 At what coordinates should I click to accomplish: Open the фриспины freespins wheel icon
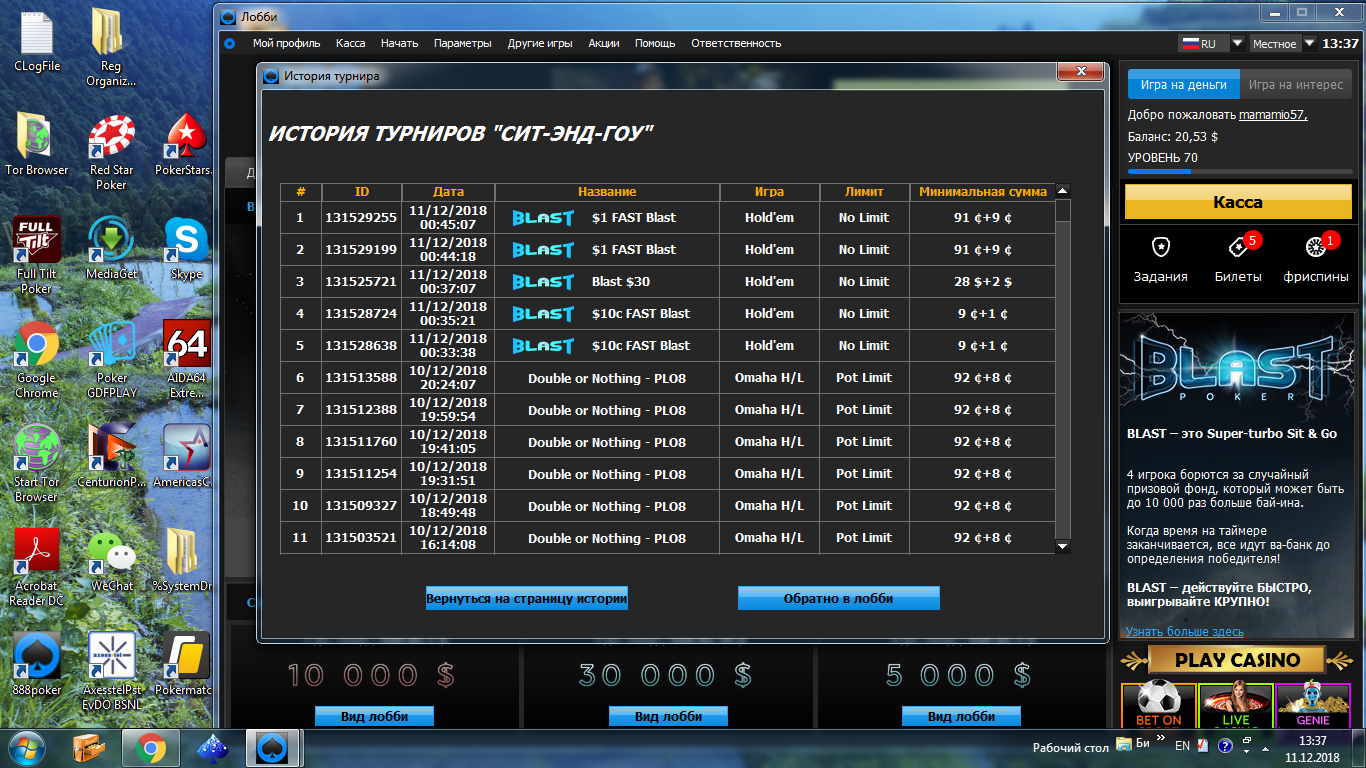coord(1315,246)
